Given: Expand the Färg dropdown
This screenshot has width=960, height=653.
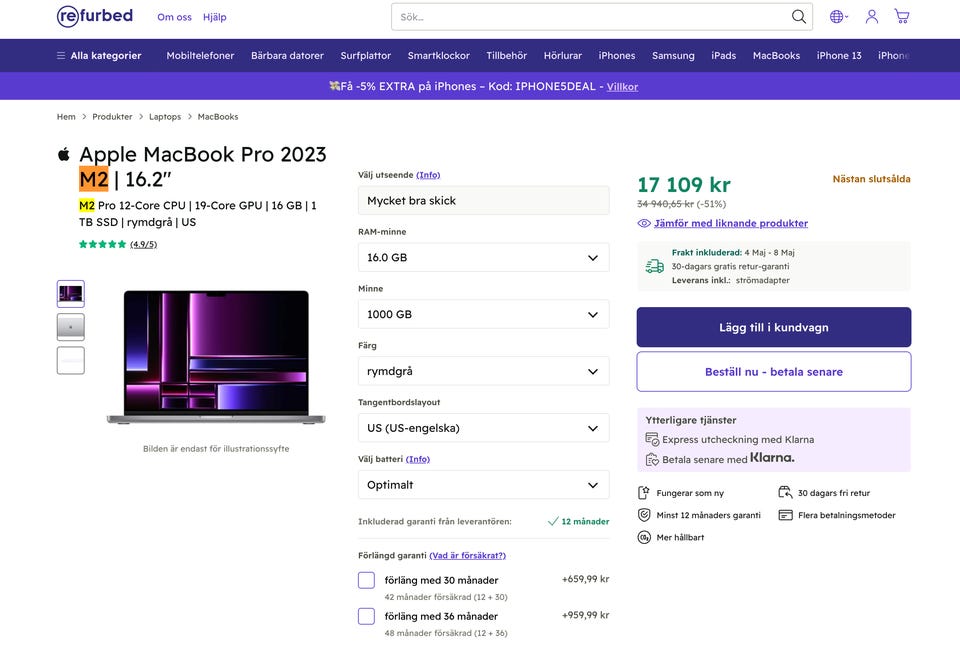Looking at the screenshot, I should coord(483,371).
